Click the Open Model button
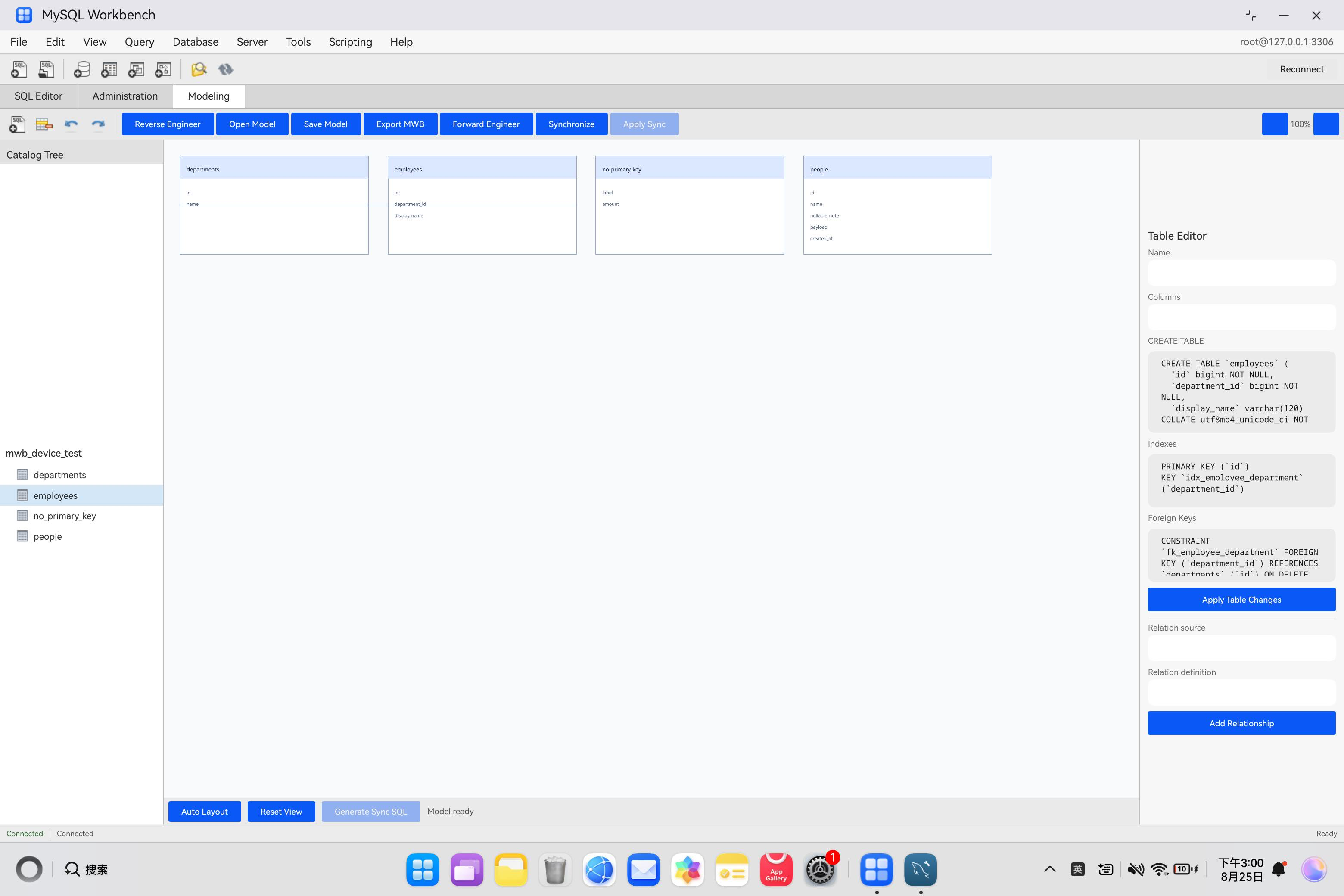Image resolution: width=1344 pixels, height=896 pixels. 252,124
